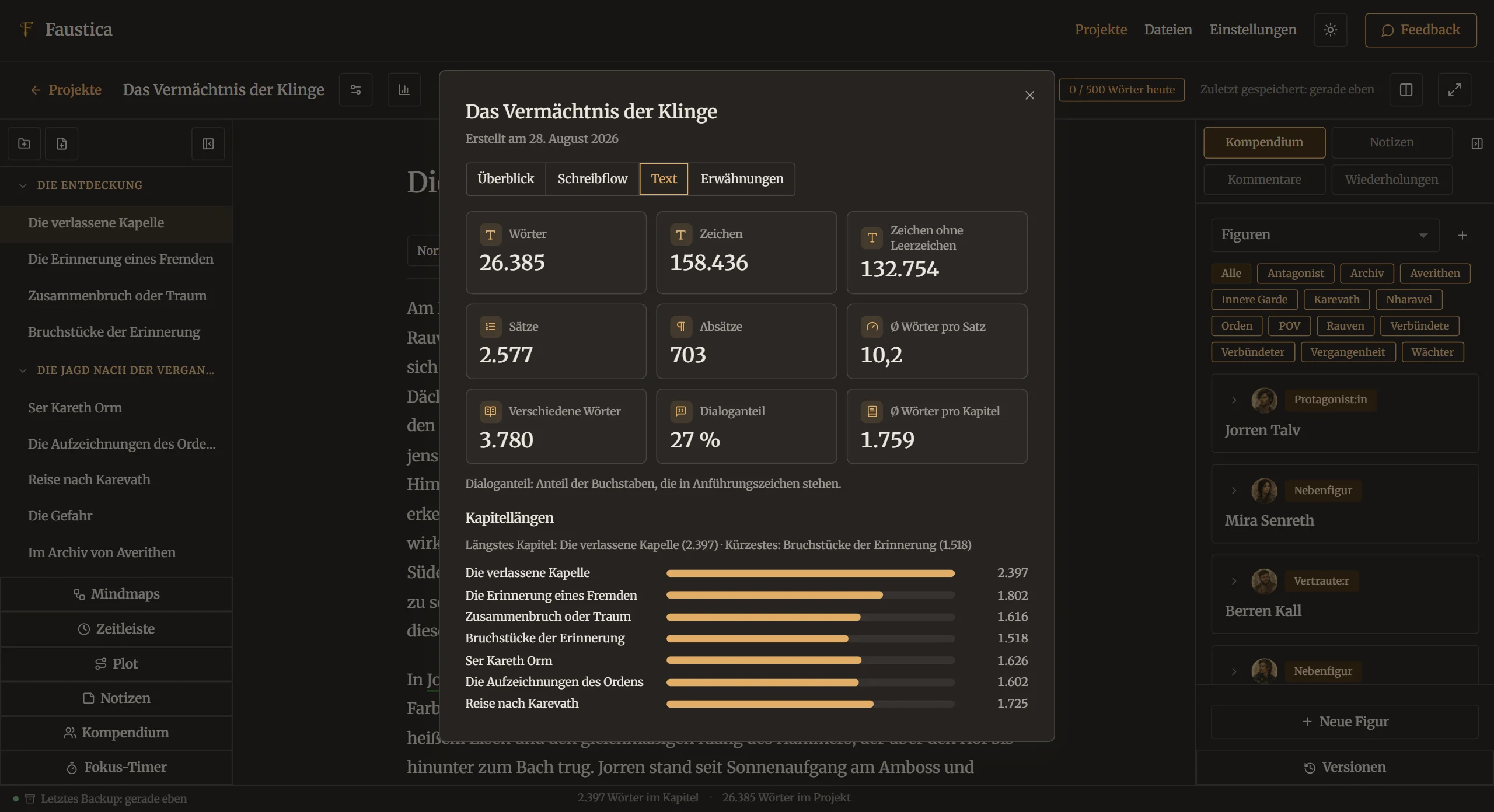Image resolution: width=1494 pixels, height=812 pixels.
Task: Click Reise nach Karevath length bar
Action: pos(810,704)
